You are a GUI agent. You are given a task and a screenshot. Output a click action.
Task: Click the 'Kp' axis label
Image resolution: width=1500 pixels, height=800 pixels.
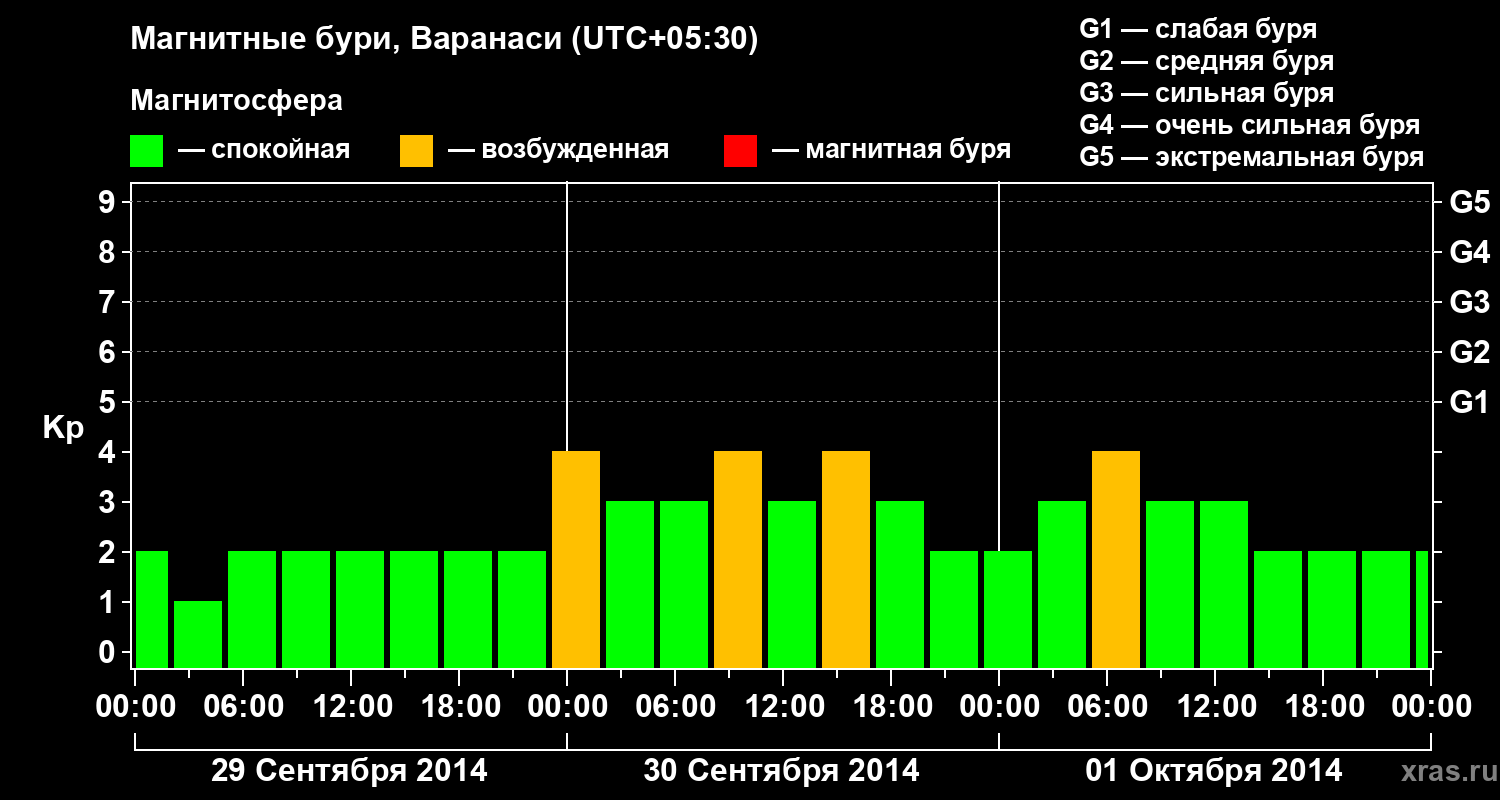[63, 429]
